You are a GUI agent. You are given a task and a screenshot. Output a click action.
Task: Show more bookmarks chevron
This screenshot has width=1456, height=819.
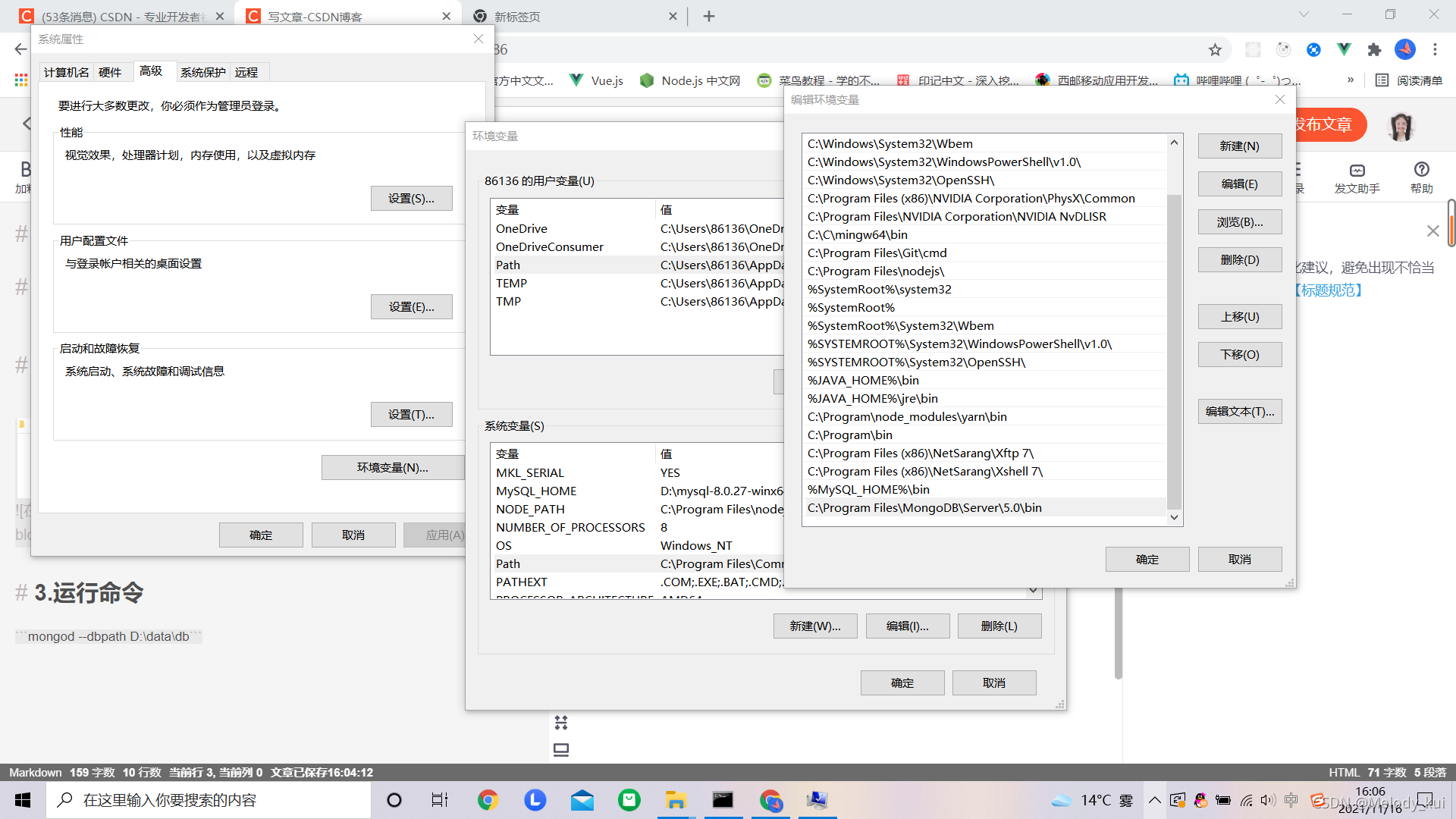click(x=1351, y=80)
